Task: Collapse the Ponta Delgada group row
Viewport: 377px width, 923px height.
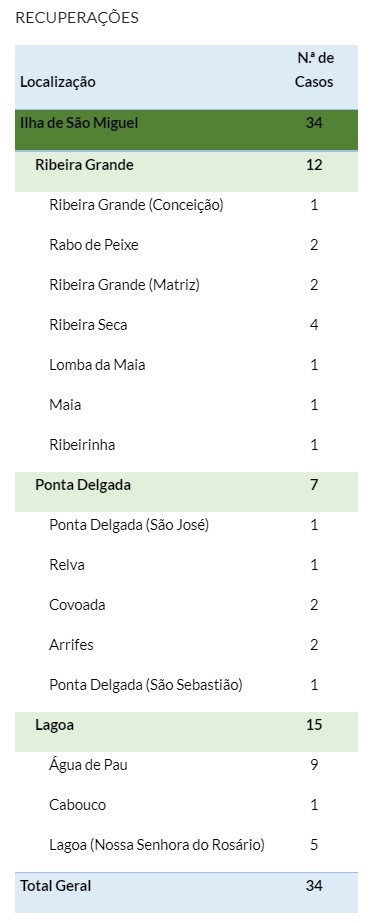Action: point(186,492)
